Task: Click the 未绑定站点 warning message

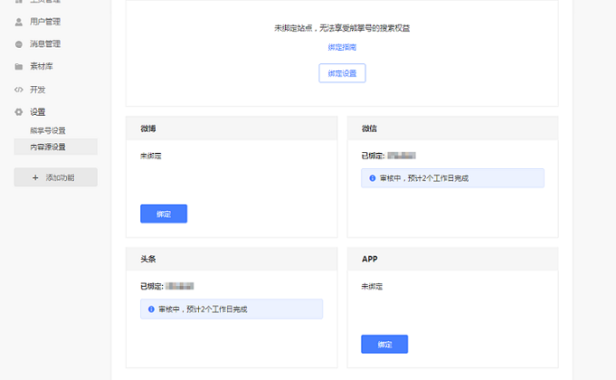Action: click(x=342, y=28)
